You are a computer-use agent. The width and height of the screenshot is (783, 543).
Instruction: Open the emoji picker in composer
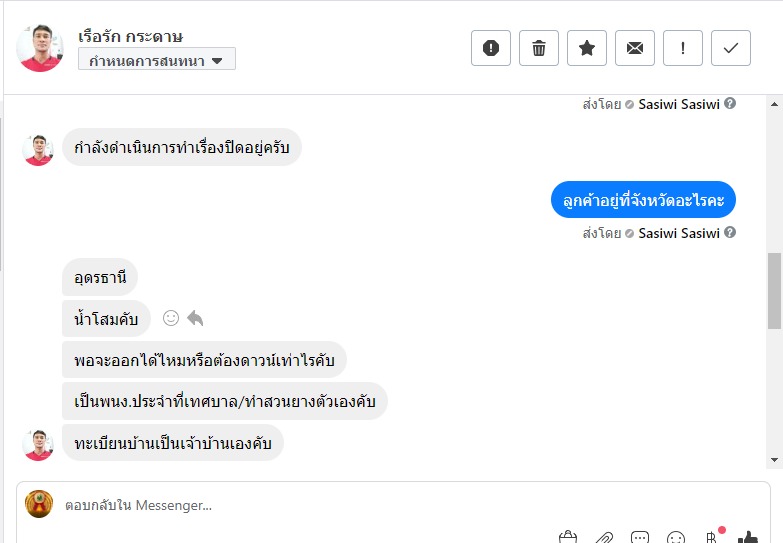click(x=676, y=537)
